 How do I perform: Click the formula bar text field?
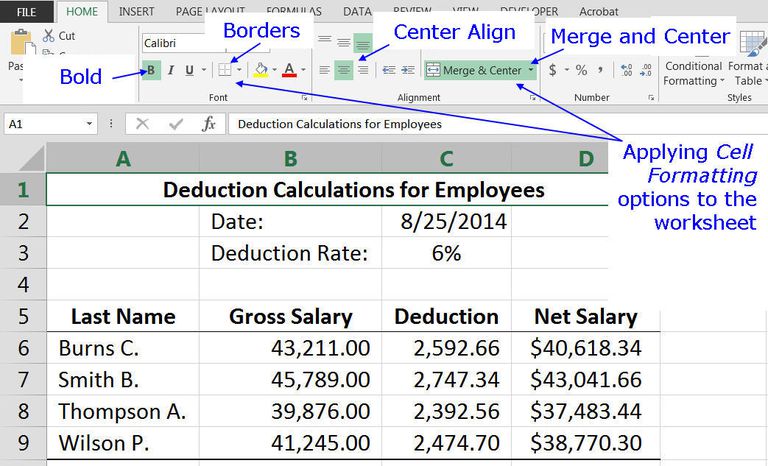pos(498,124)
